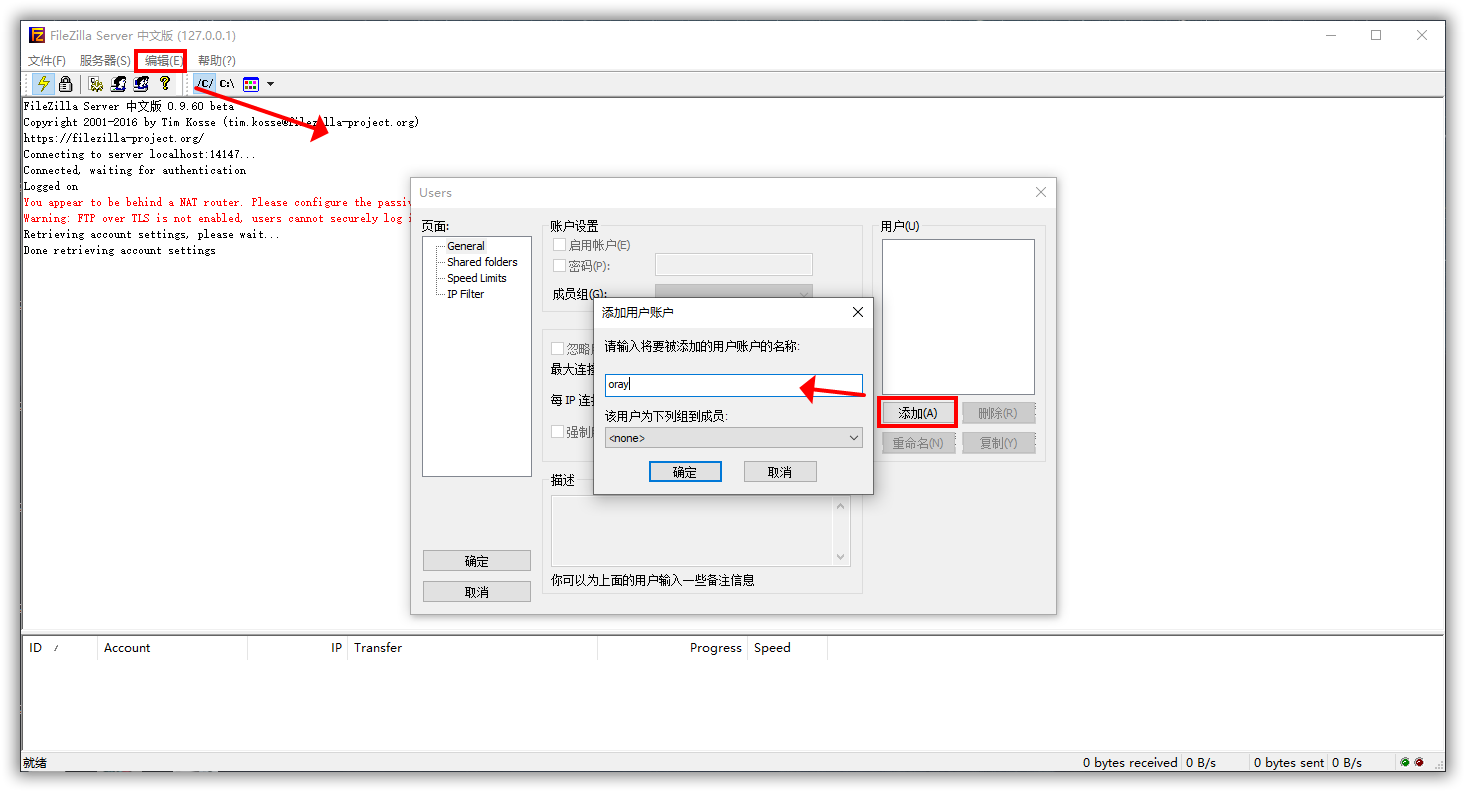
Task: Open the 文件(F) menu
Action: (47, 61)
